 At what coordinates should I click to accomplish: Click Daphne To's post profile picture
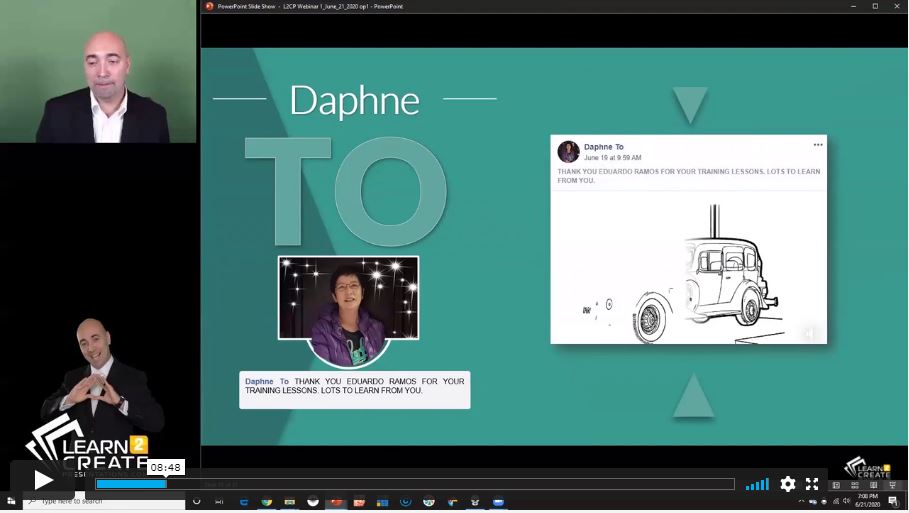568,152
